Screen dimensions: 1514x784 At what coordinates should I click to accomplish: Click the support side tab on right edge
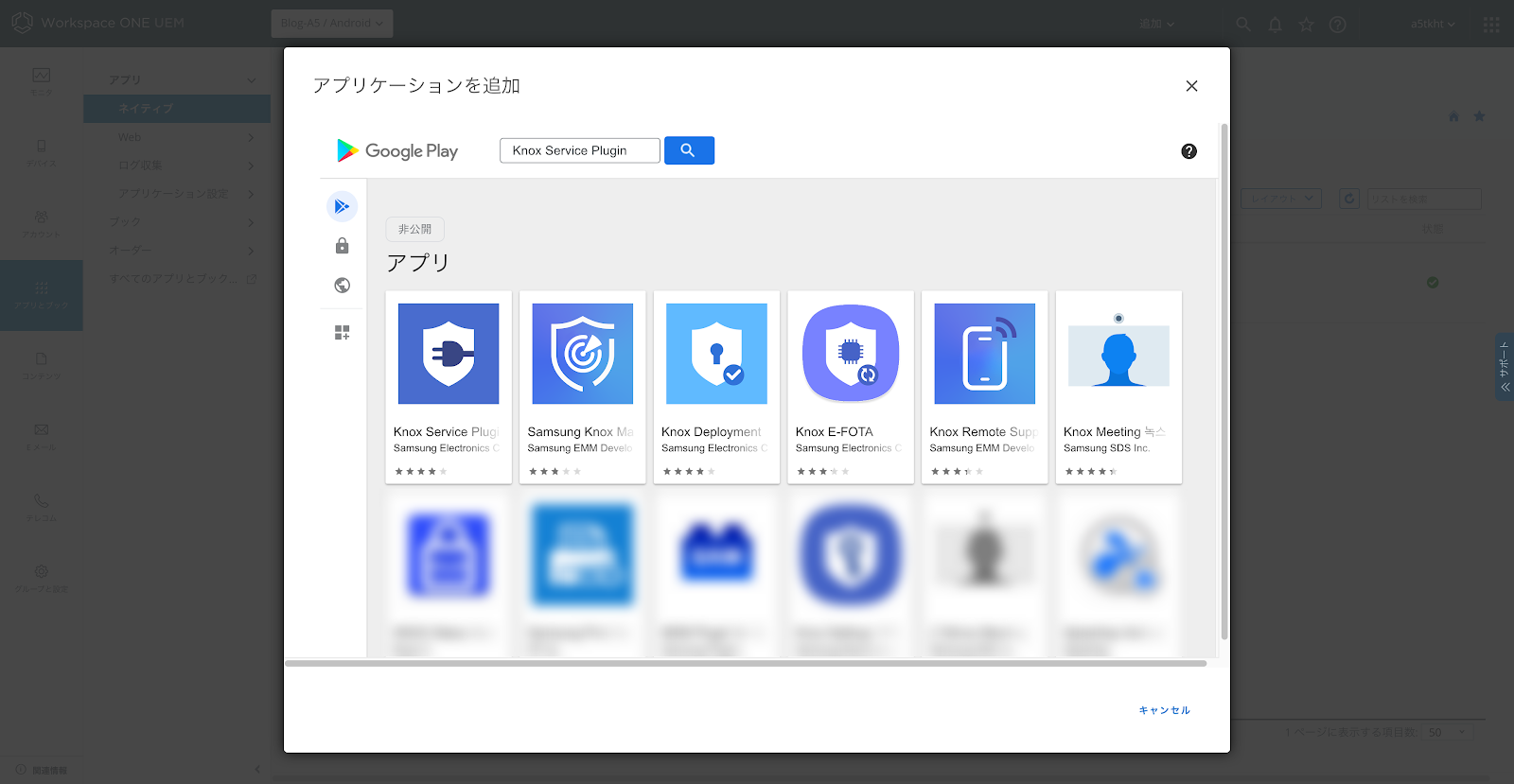(1505, 366)
